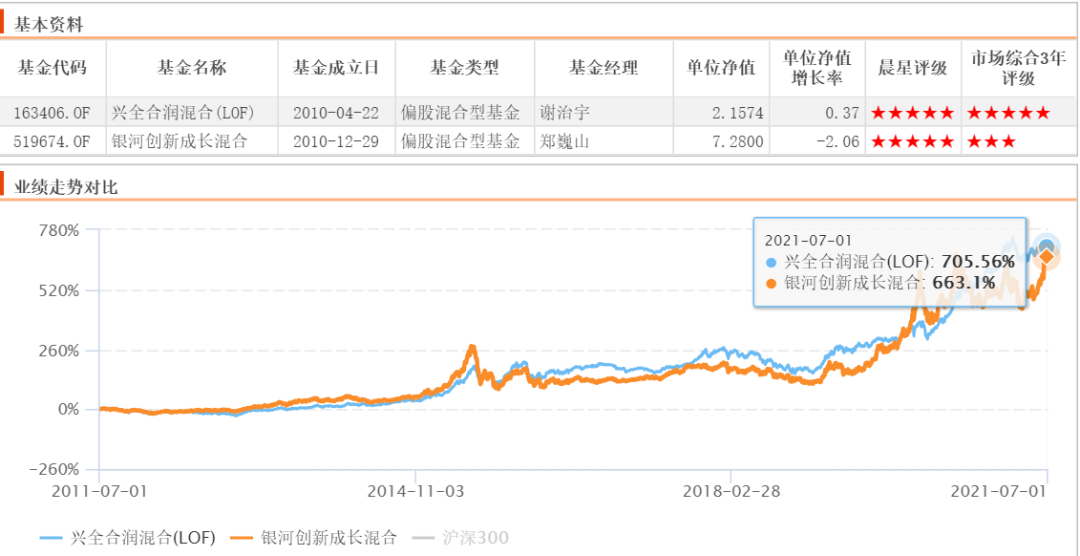Select orange diamond marker at chart end
This screenshot has width=1080, height=556.
1046,257
